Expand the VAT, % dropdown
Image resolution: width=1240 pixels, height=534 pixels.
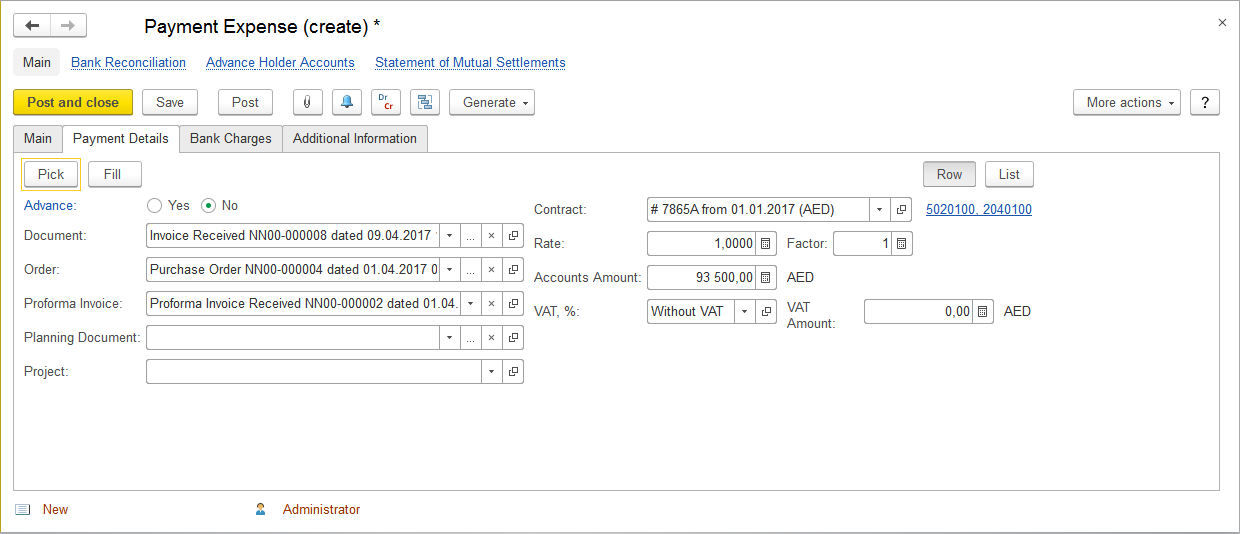pyautogui.click(x=743, y=312)
